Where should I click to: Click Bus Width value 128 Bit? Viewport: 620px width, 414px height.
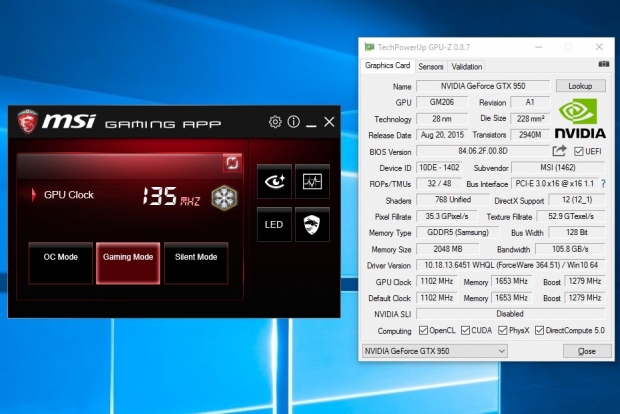(x=577, y=233)
